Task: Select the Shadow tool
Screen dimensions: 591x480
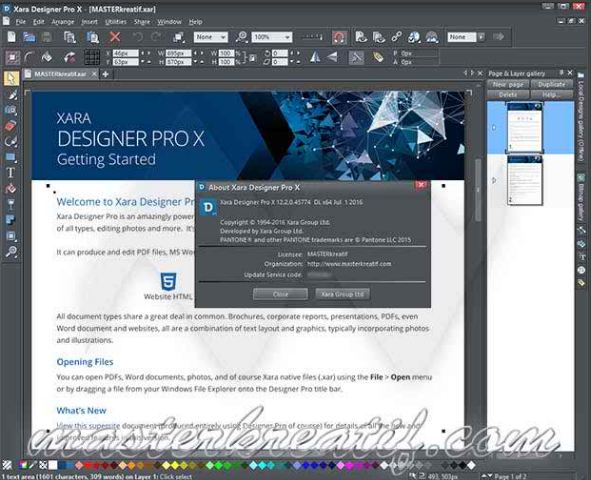Action: [x=11, y=220]
